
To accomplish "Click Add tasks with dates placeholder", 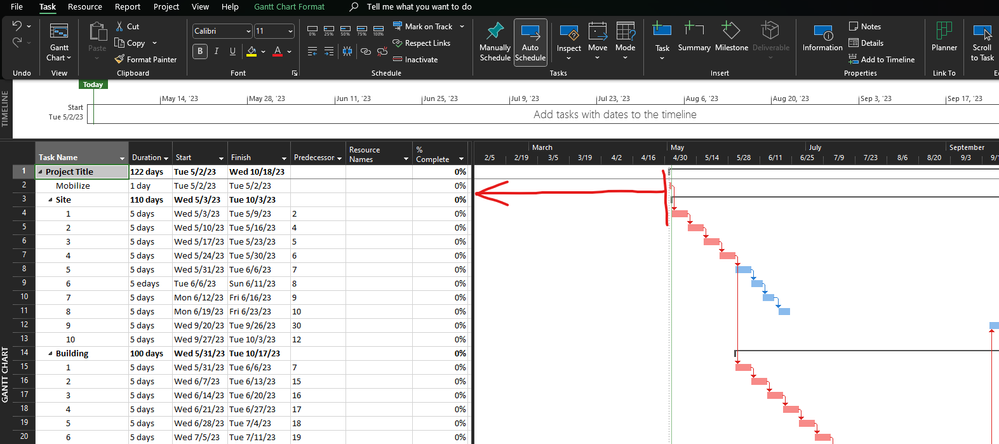I will point(615,115).
